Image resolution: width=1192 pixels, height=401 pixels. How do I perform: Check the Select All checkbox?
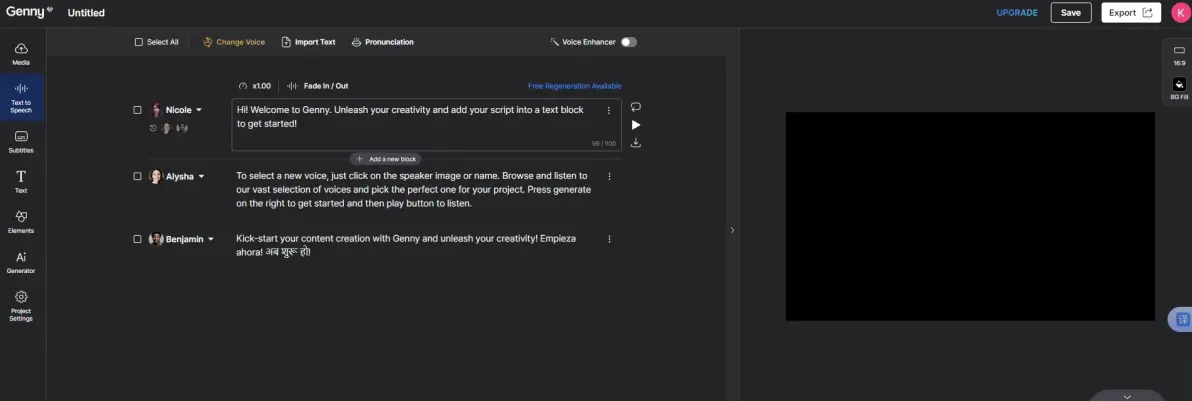pyautogui.click(x=139, y=42)
